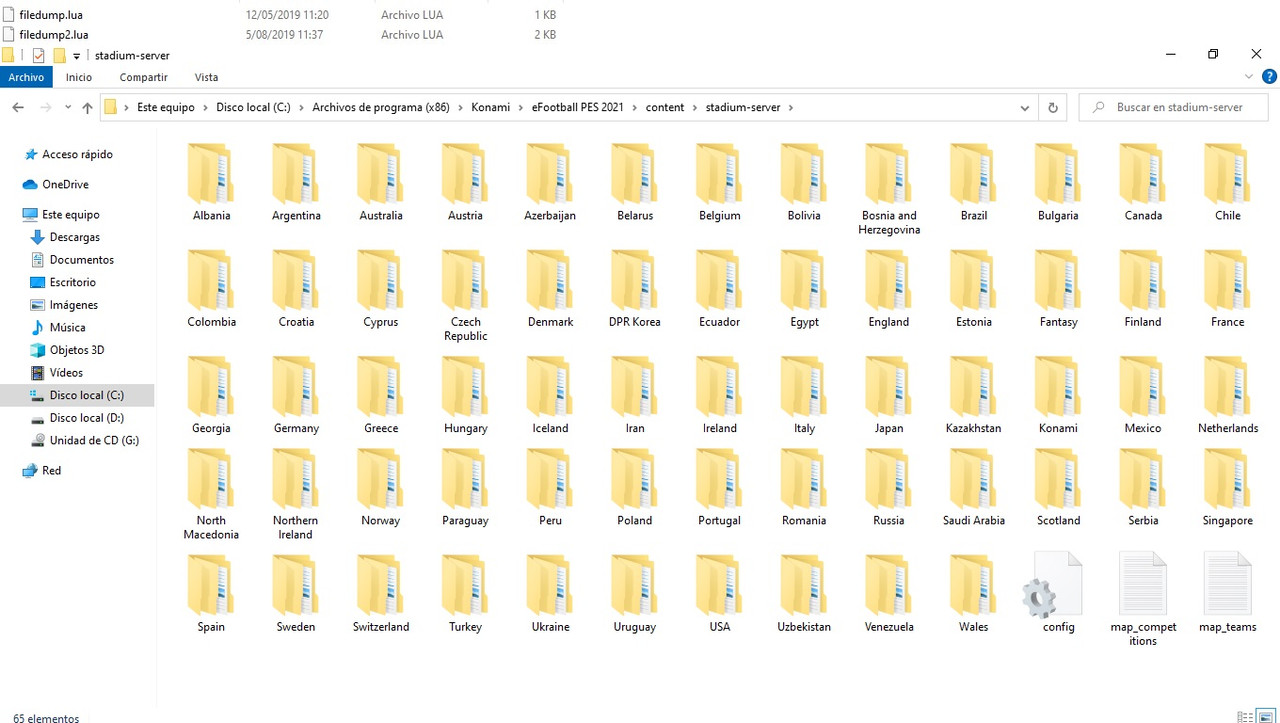Screen dimensions: 1280x723
Task: Expand the ribbon with chevron arrow
Action: point(1249,77)
